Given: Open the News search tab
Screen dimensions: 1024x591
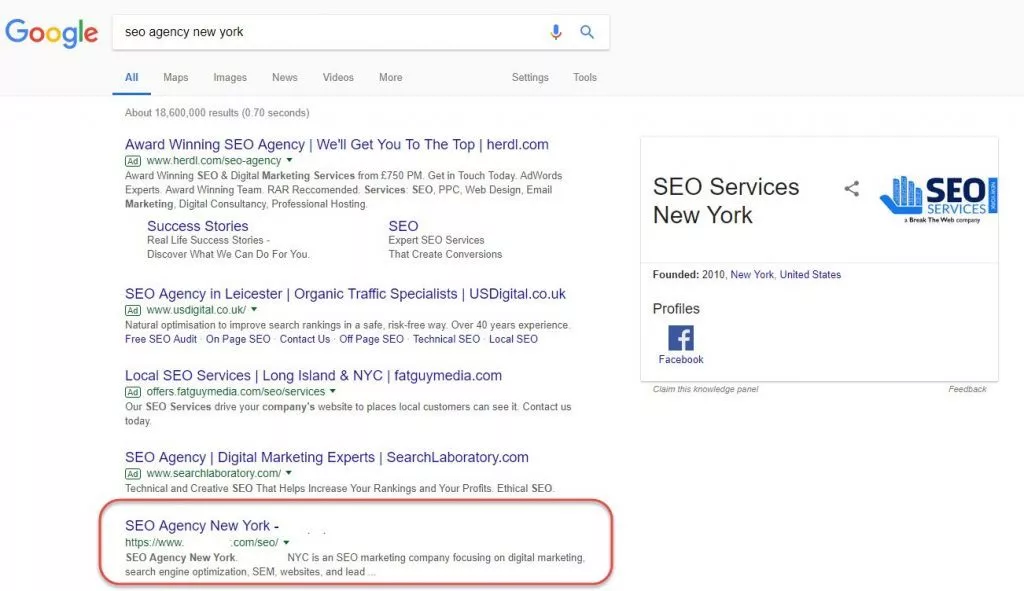Looking at the screenshot, I should click(x=284, y=77).
